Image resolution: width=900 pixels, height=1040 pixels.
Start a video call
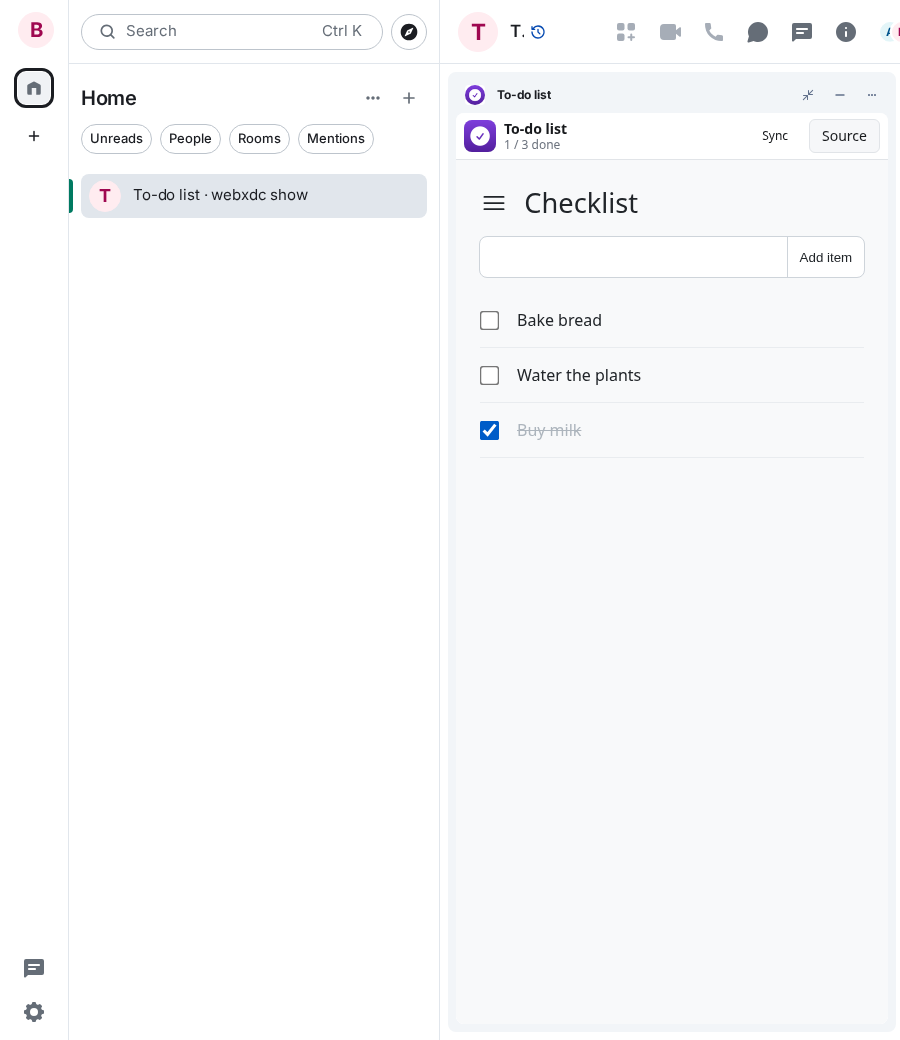(670, 32)
